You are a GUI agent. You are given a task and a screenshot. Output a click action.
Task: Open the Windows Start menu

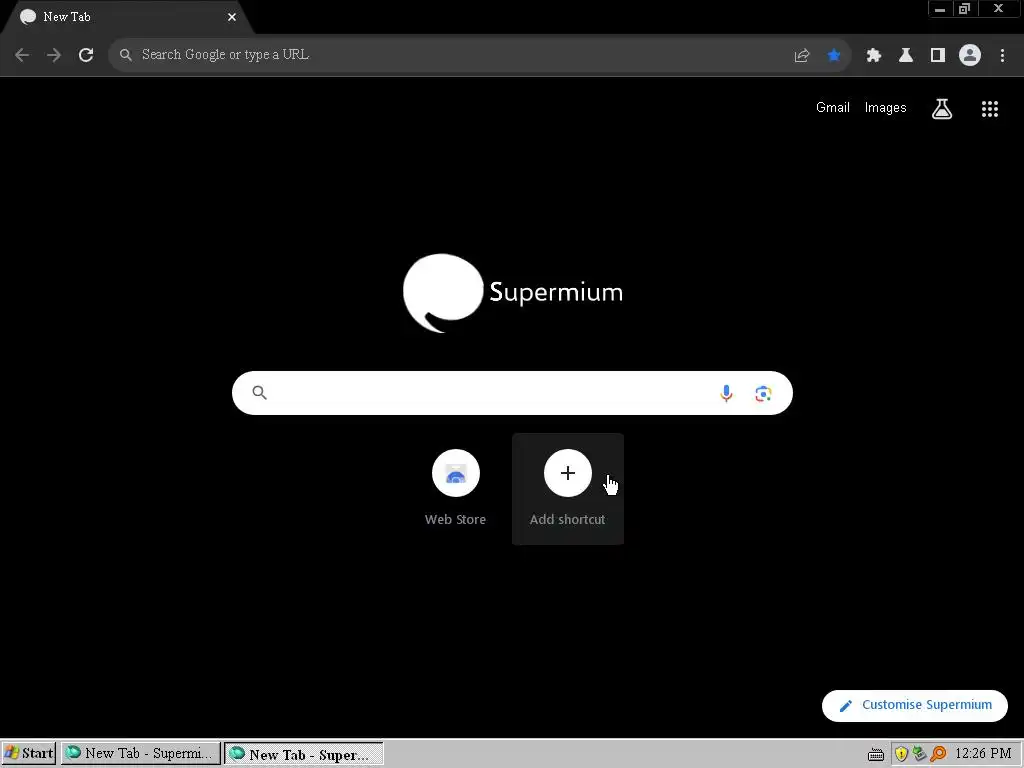[x=29, y=754]
